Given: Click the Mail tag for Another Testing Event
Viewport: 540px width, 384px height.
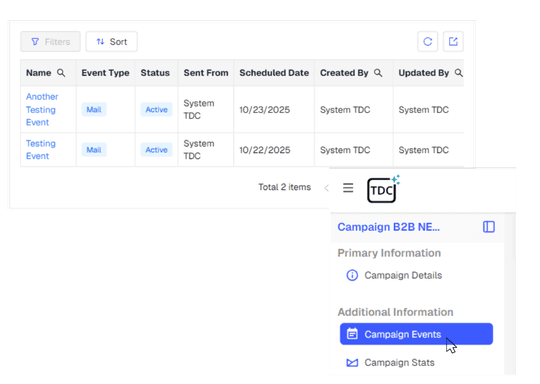Looking at the screenshot, I should 94,110.
